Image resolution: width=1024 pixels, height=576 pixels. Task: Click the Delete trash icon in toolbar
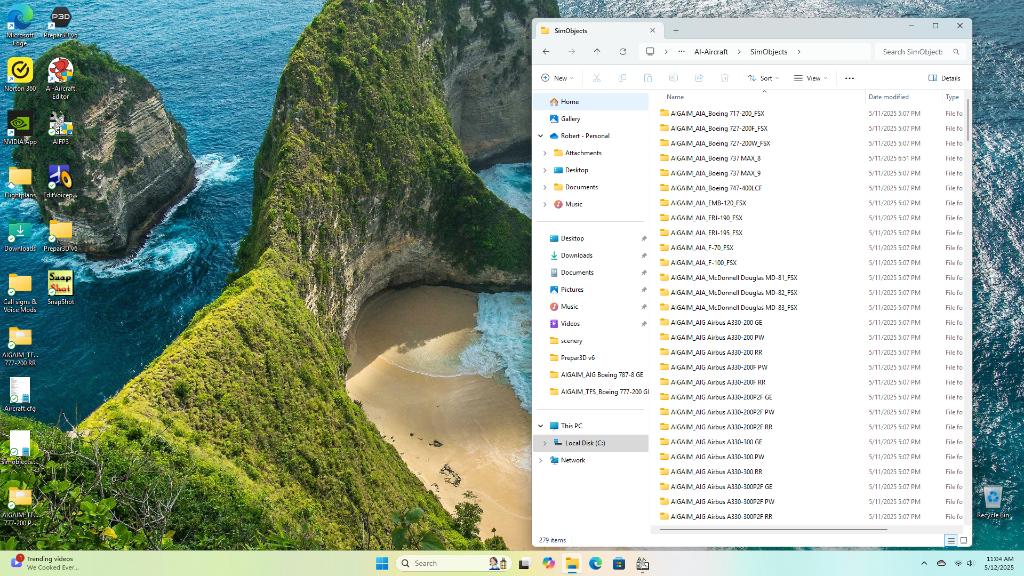pyautogui.click(x=725, y=78)
